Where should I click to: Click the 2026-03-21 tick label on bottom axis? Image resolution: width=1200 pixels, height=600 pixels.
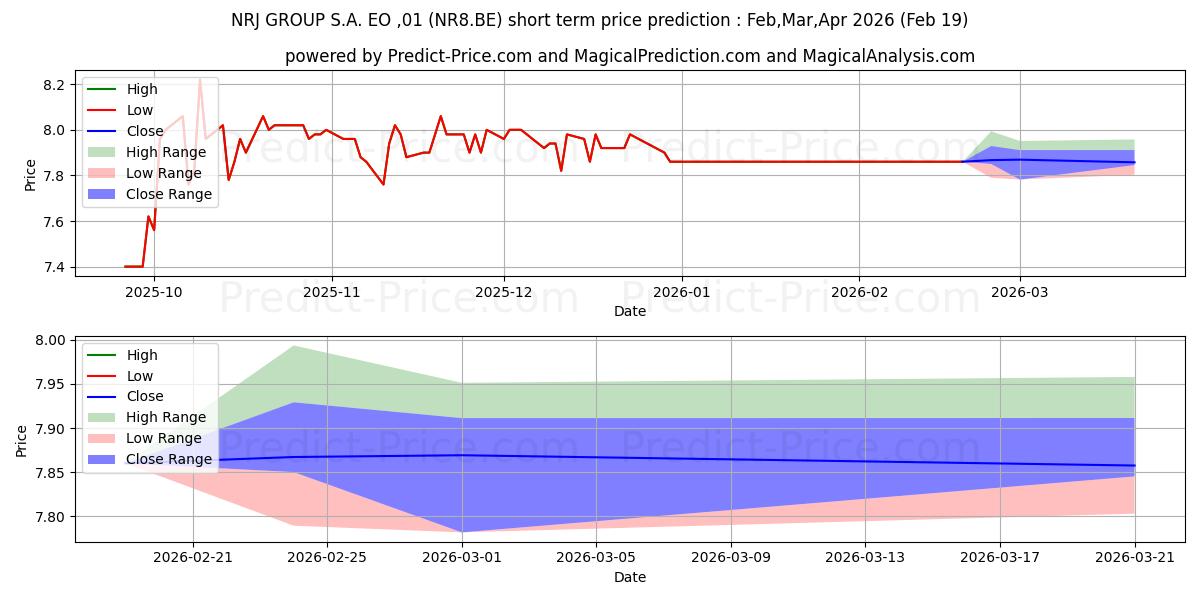pyautogui.click(x=1134, y=558)
